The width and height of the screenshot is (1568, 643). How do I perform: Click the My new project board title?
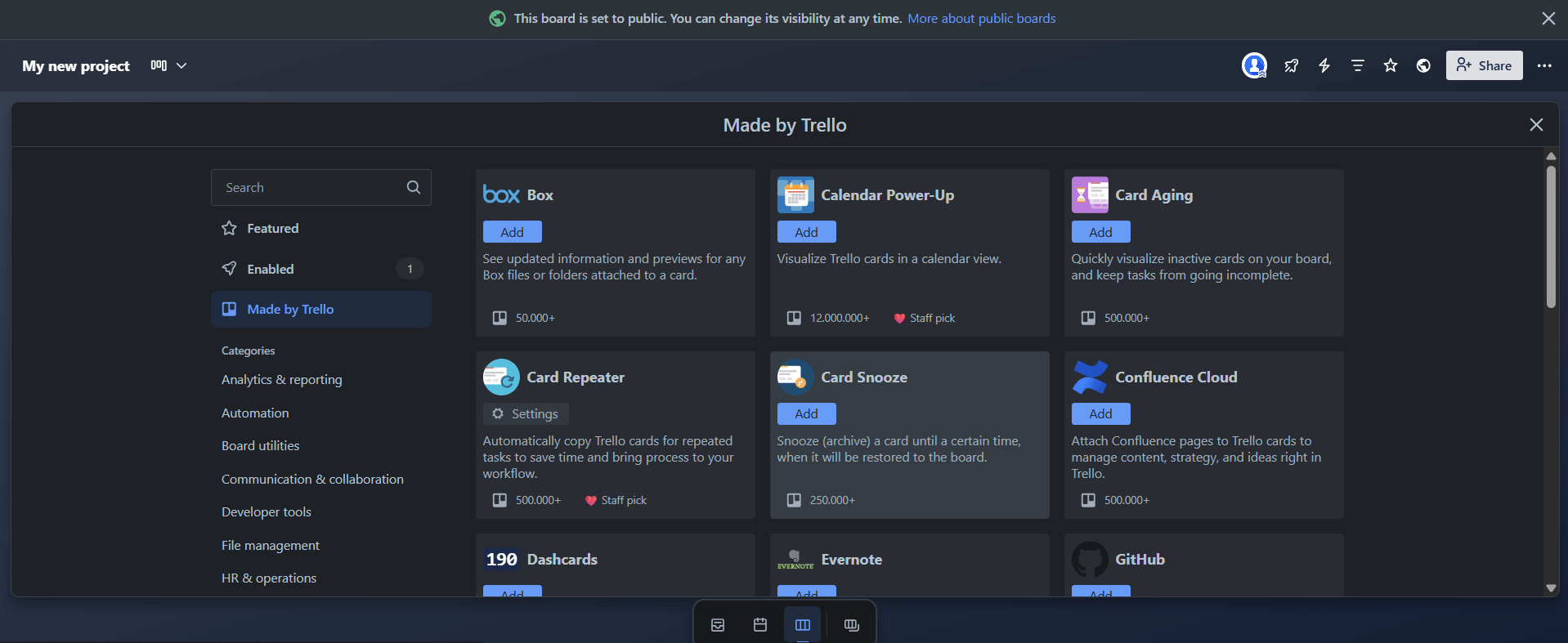click(x=76, y=65)
